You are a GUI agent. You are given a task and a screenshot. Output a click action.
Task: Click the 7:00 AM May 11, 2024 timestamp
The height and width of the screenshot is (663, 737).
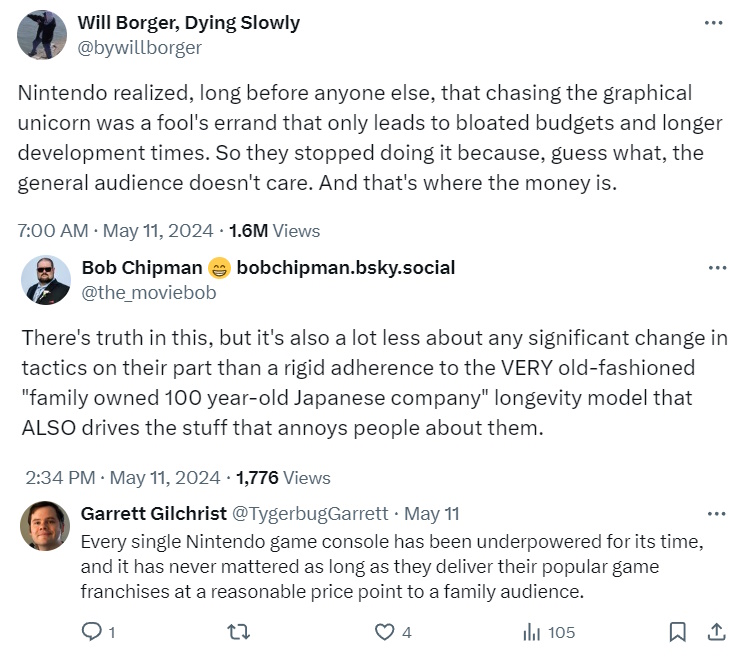(x=115, y=231)
